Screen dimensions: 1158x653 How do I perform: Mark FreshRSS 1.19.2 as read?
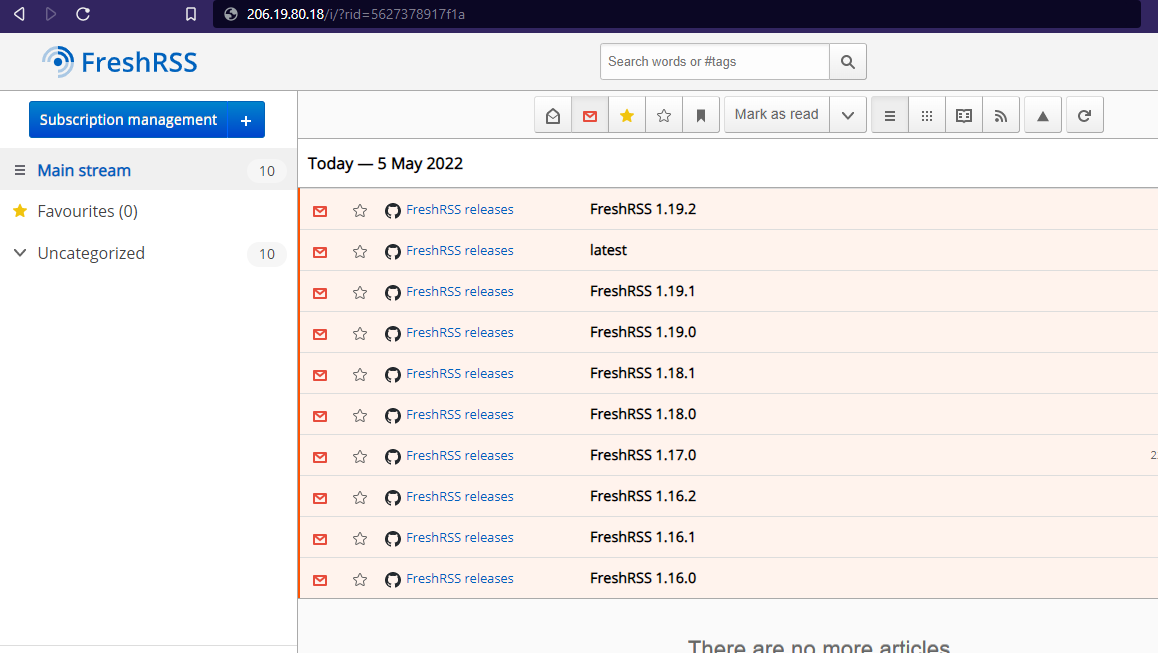[320, 211]
